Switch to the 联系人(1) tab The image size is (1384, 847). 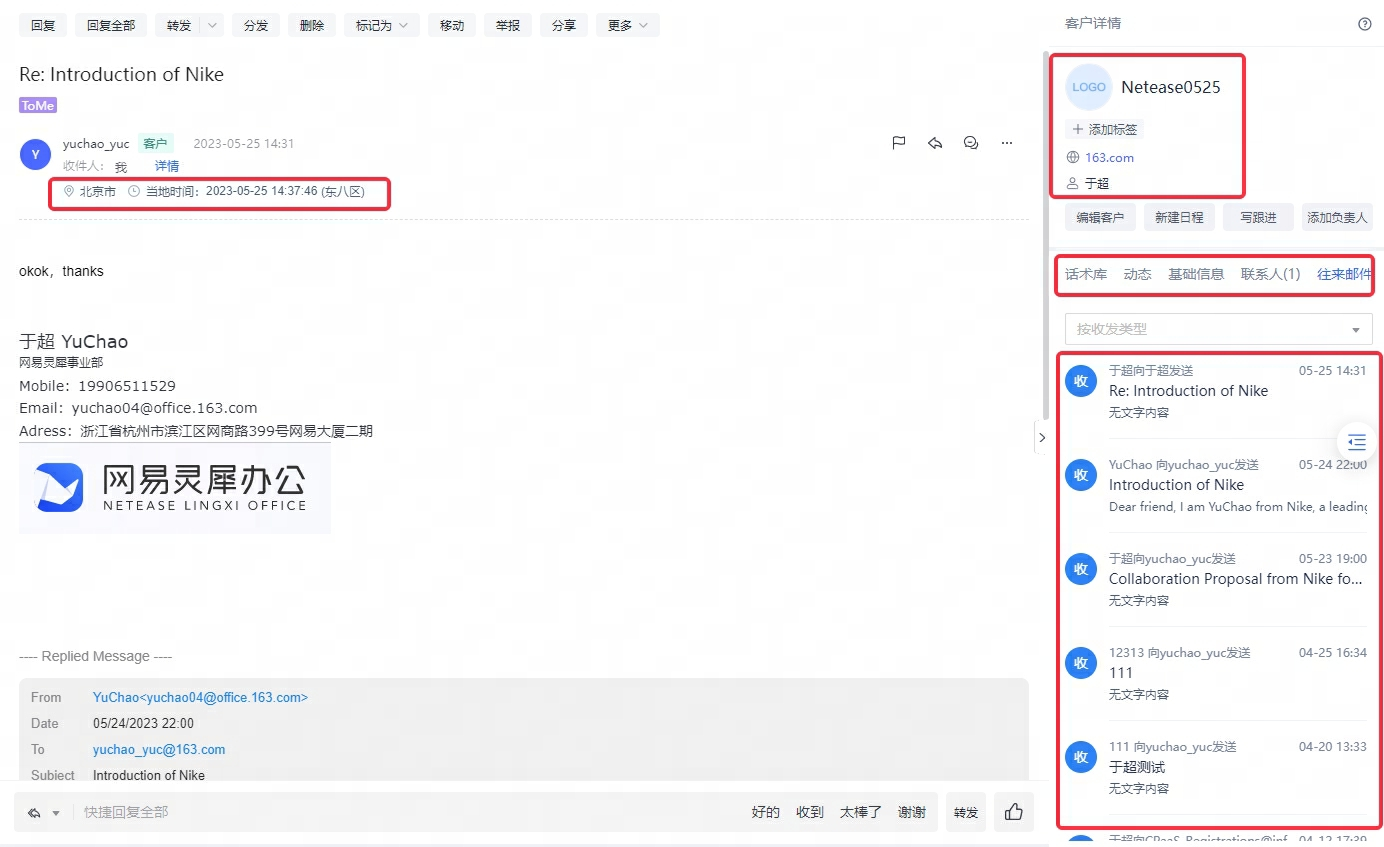[1271, 274]
